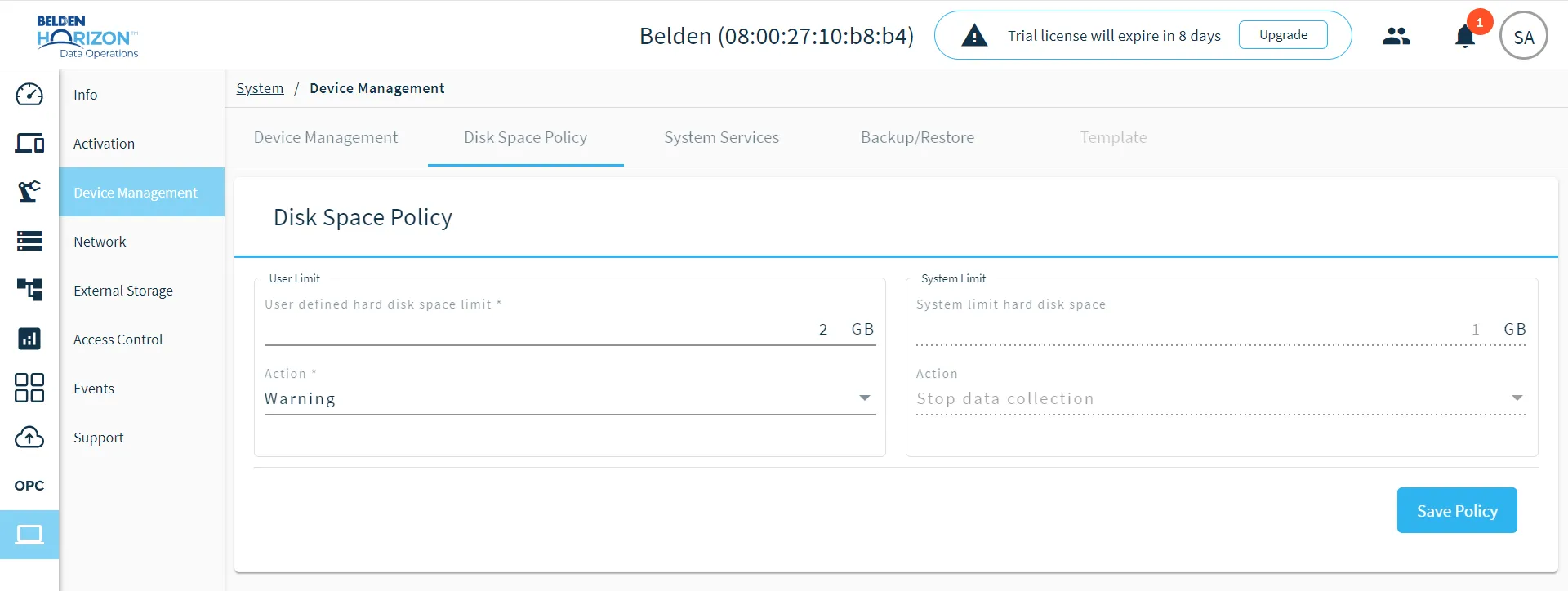This screenshot has height=591, width=1568.
Task: Open the stacked list storage icon
Action: pyautogui.click(x=29, y=241)
